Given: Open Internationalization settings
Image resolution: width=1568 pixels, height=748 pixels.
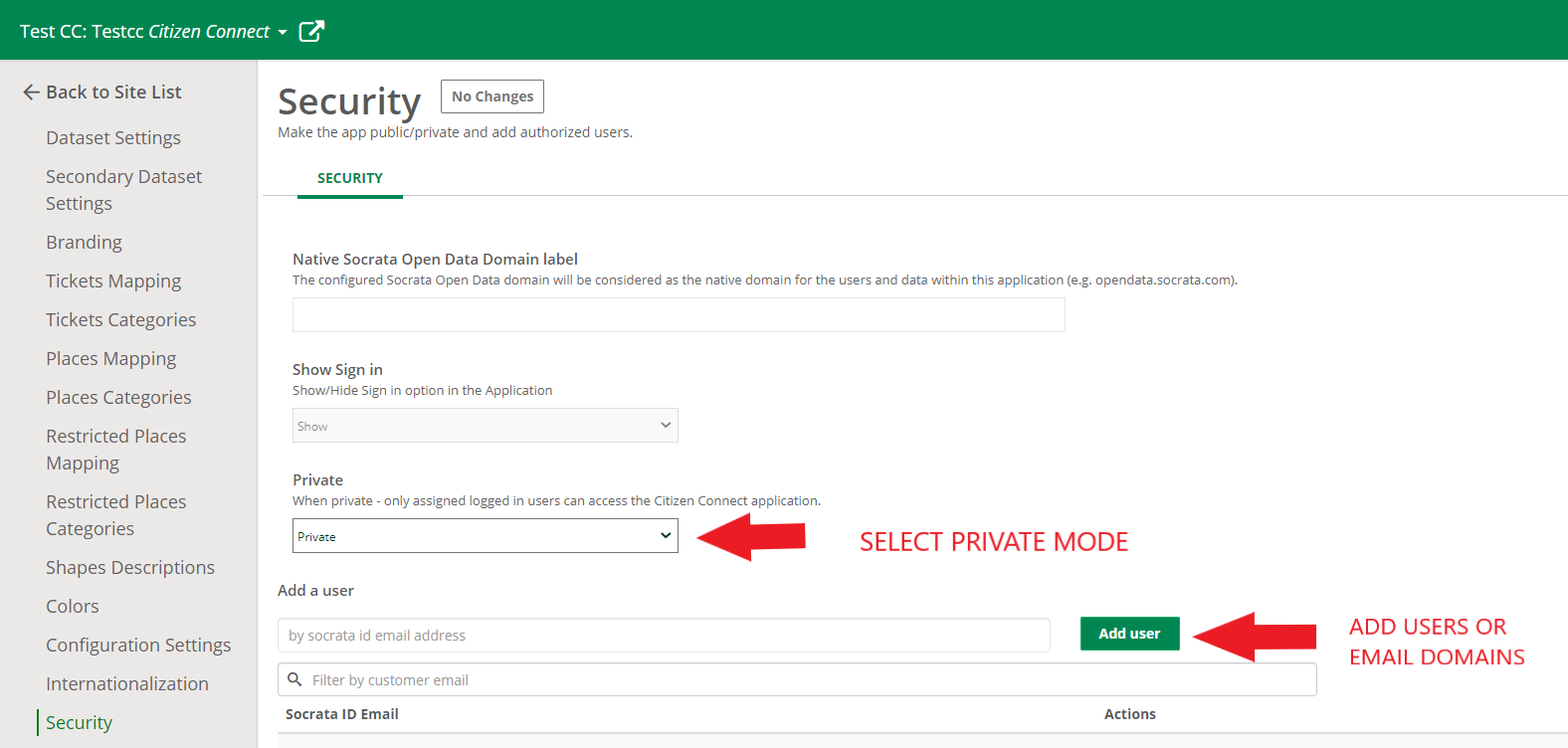Looking at the screenshot, I should pyautogui.click(x=127, y=684).
